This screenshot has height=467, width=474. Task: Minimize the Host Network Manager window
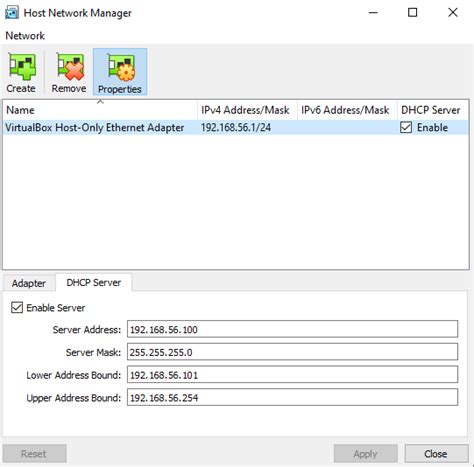click(373, 13)
